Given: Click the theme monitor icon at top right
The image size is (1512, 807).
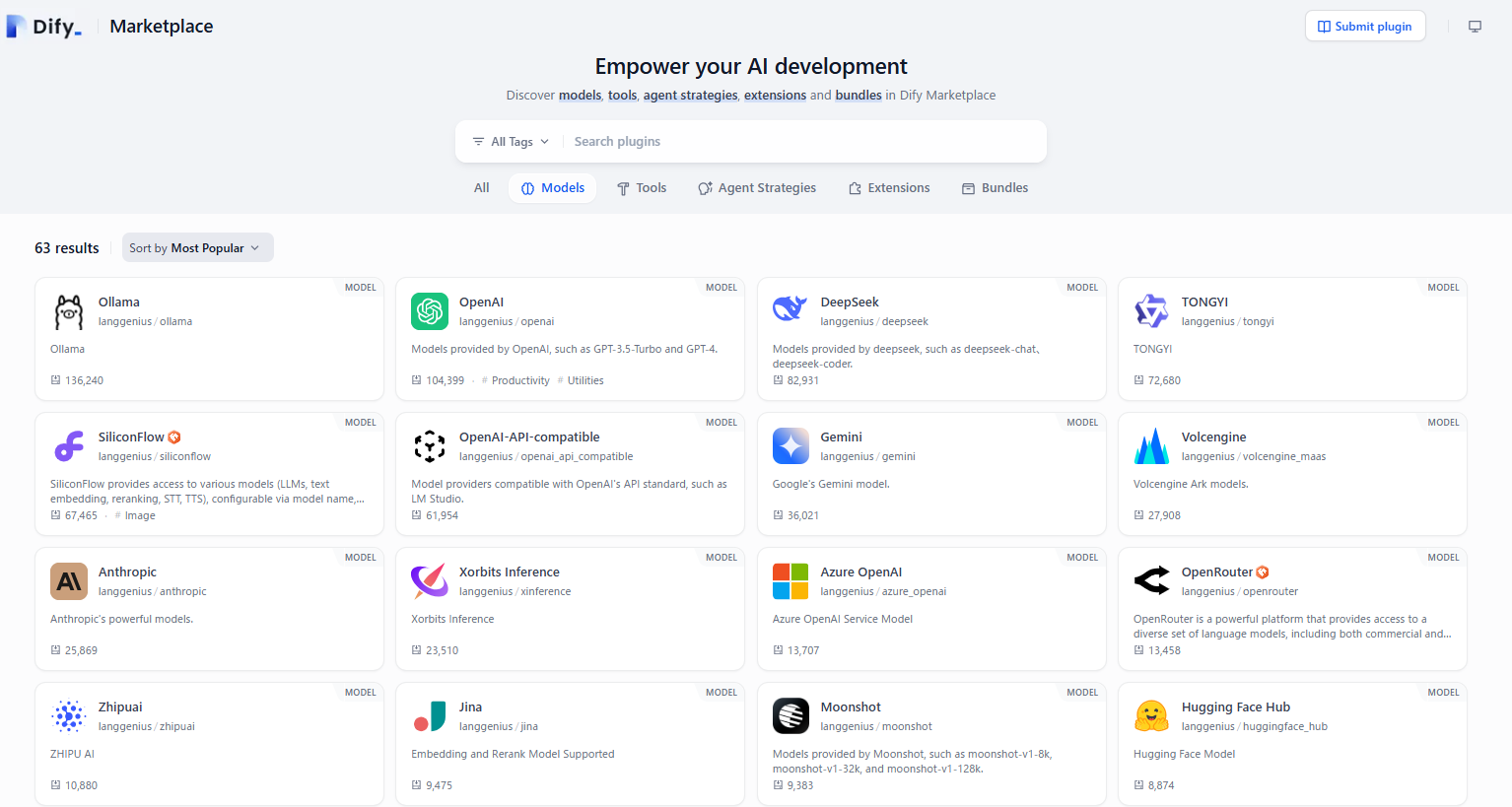Looking at the screenshot, I should click(x=1475, y=27).
